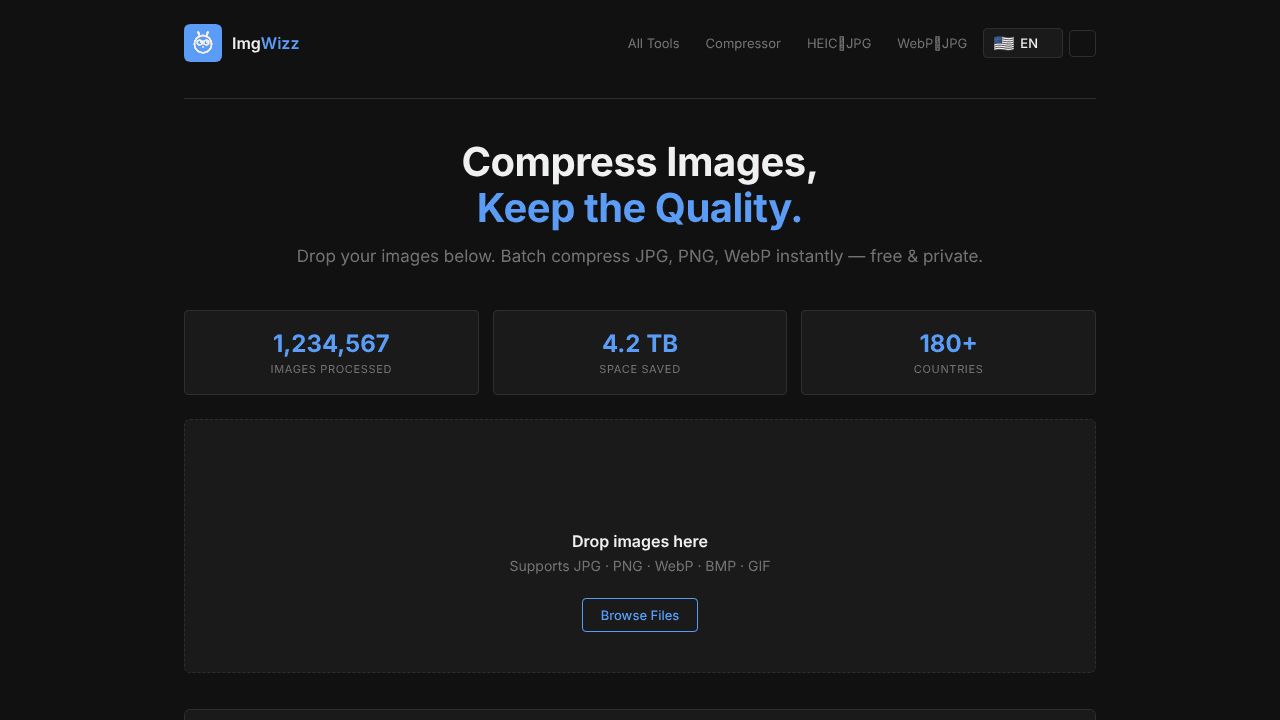
Task: Click the Supports JPG PNG WebP text
Action: [x=640, y=566]
